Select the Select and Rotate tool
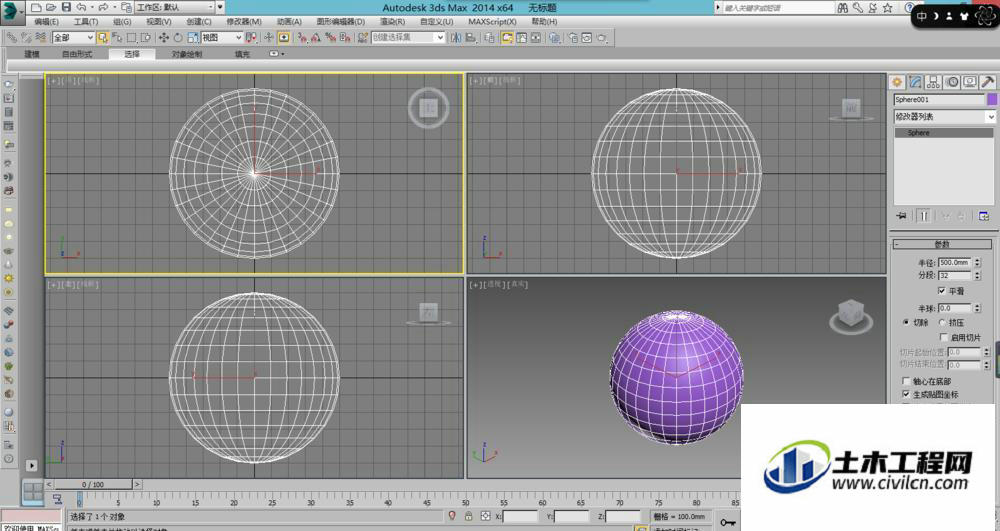1000x531 pixels. click(178, 38)
